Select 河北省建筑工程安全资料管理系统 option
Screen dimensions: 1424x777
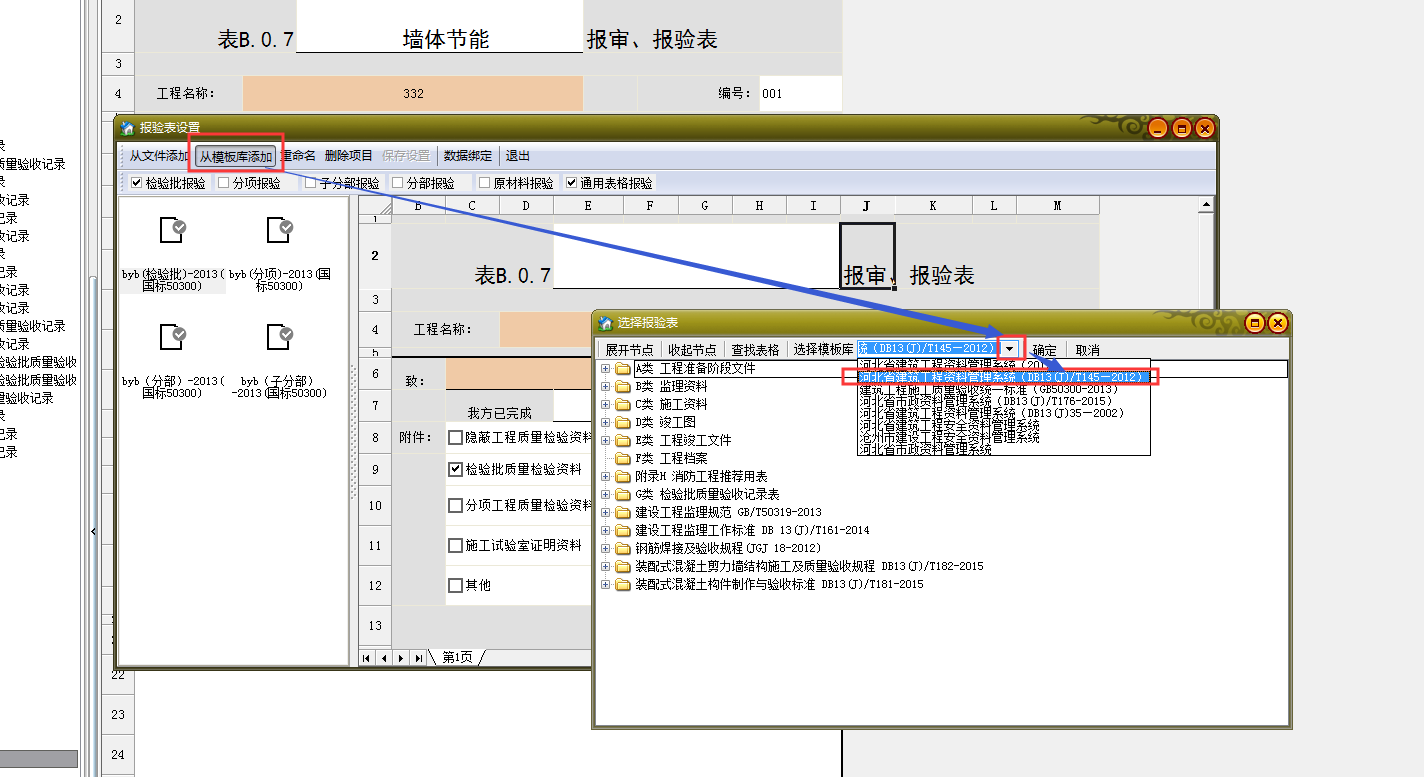(1004, 425)
